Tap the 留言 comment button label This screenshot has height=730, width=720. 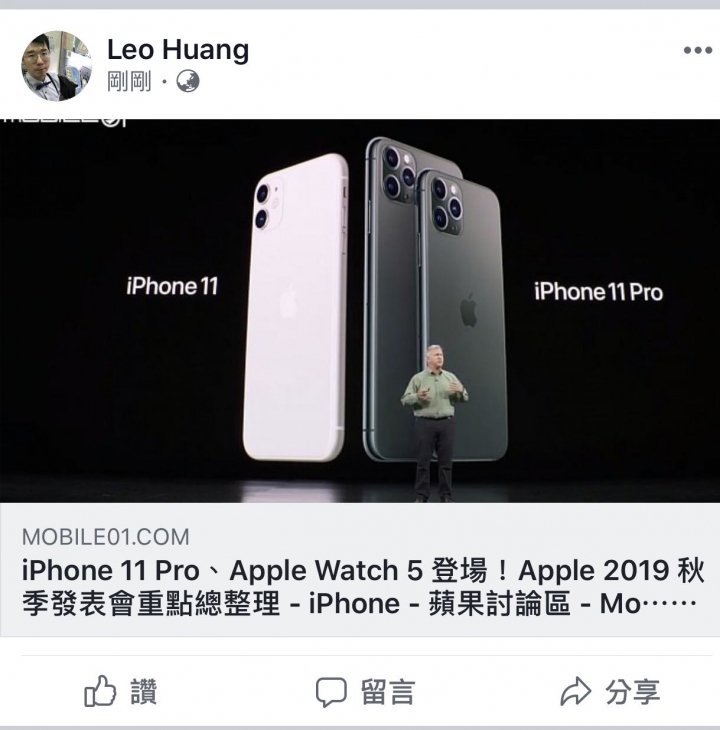click(x=387, y=692)
